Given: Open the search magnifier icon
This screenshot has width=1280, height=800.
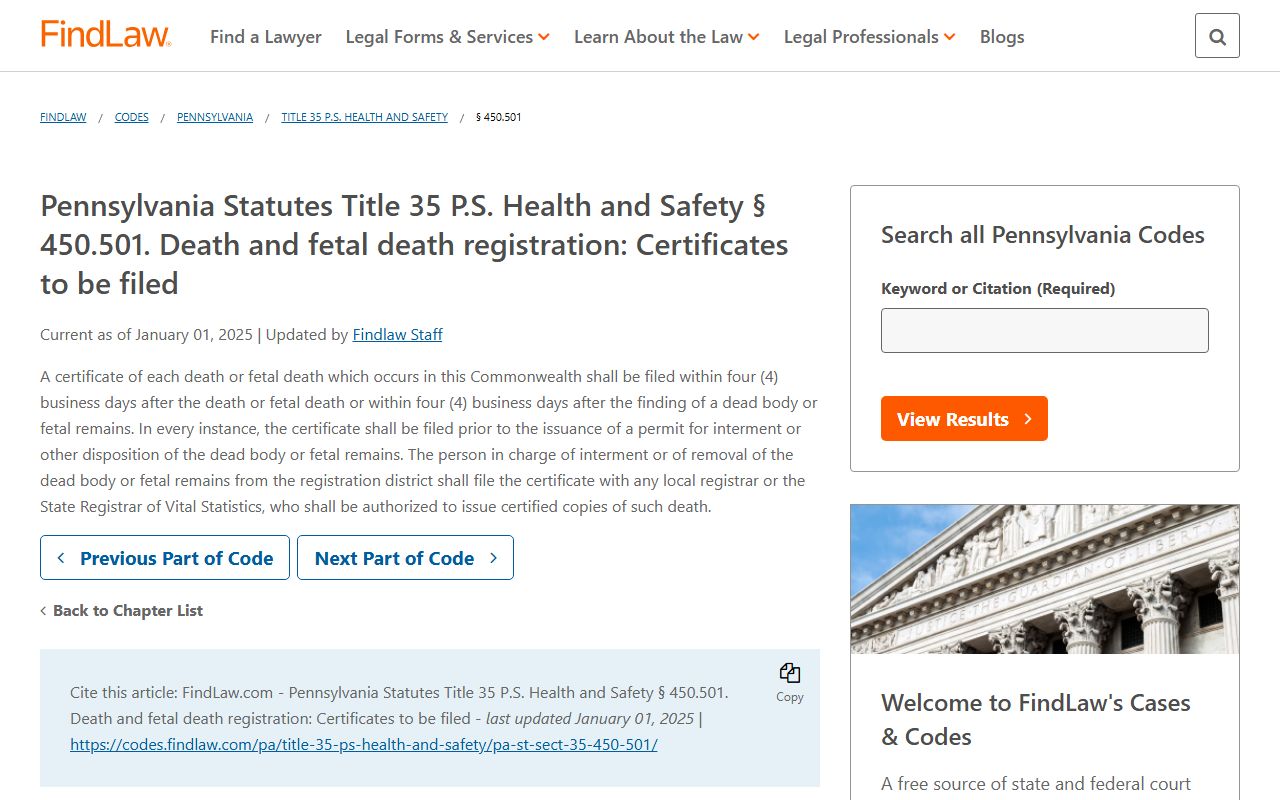Looking at the screenshot, I should (1217, 36).
